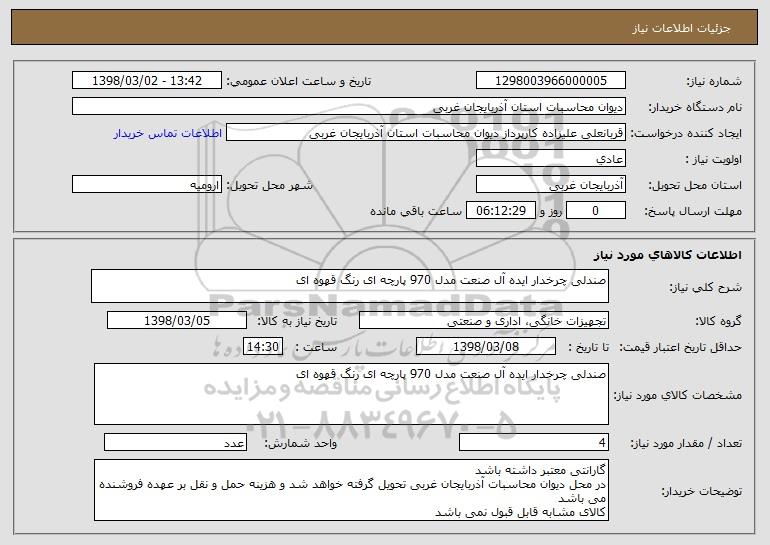This screenshot has height=545, width=770.
Task: Select the remaining days field showing 0
Action: 596,211
